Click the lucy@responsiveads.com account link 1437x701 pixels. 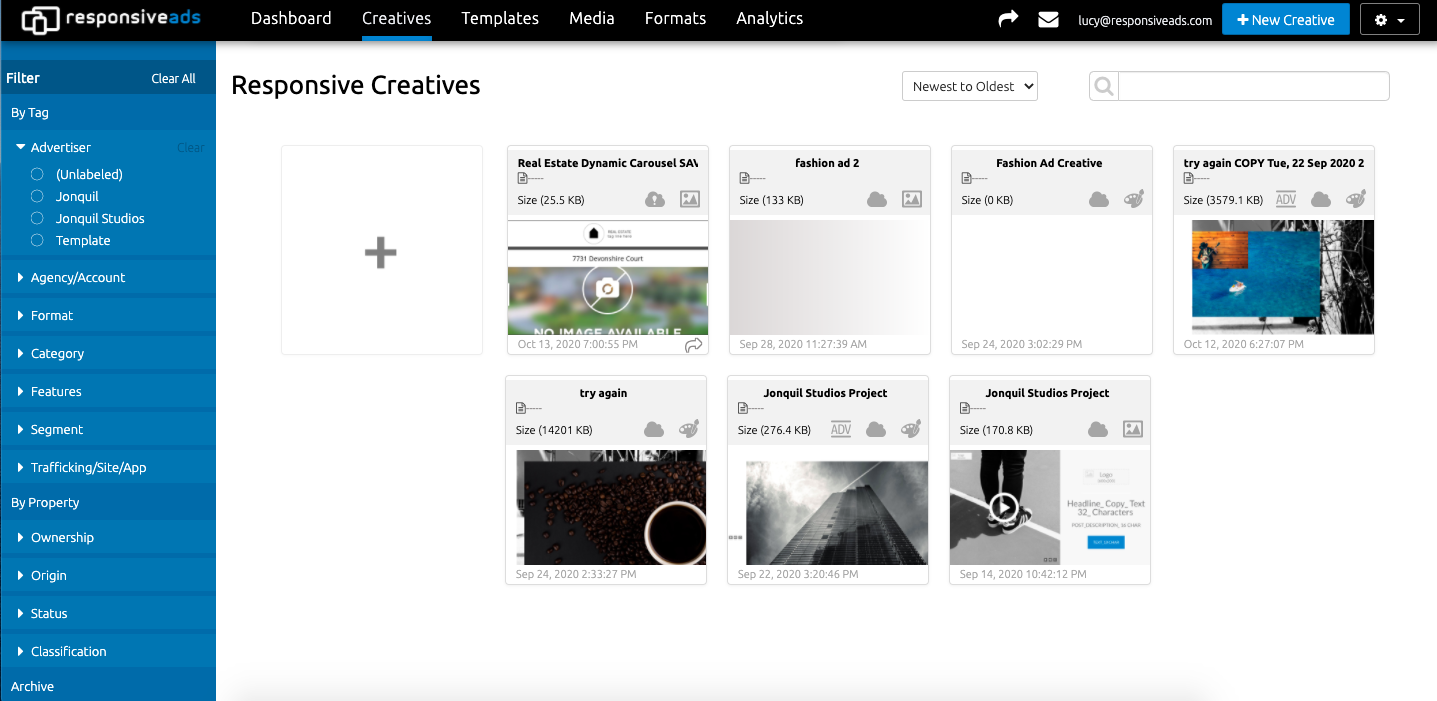point(1145,20)
